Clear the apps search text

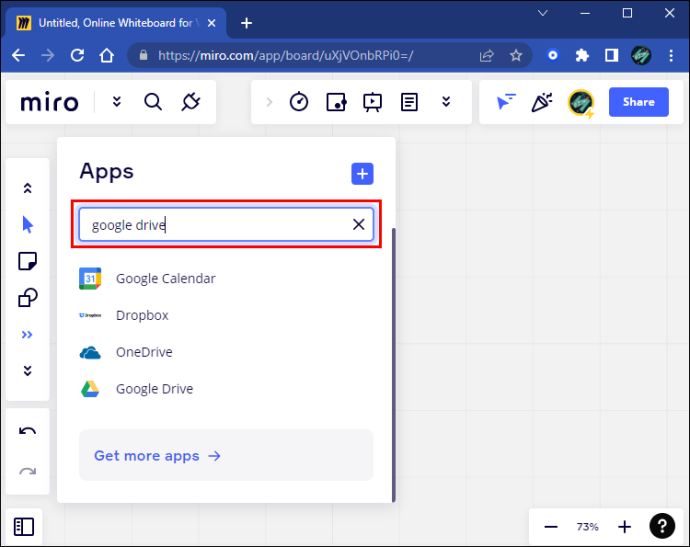pyautogui.click(x=359, y=224)
